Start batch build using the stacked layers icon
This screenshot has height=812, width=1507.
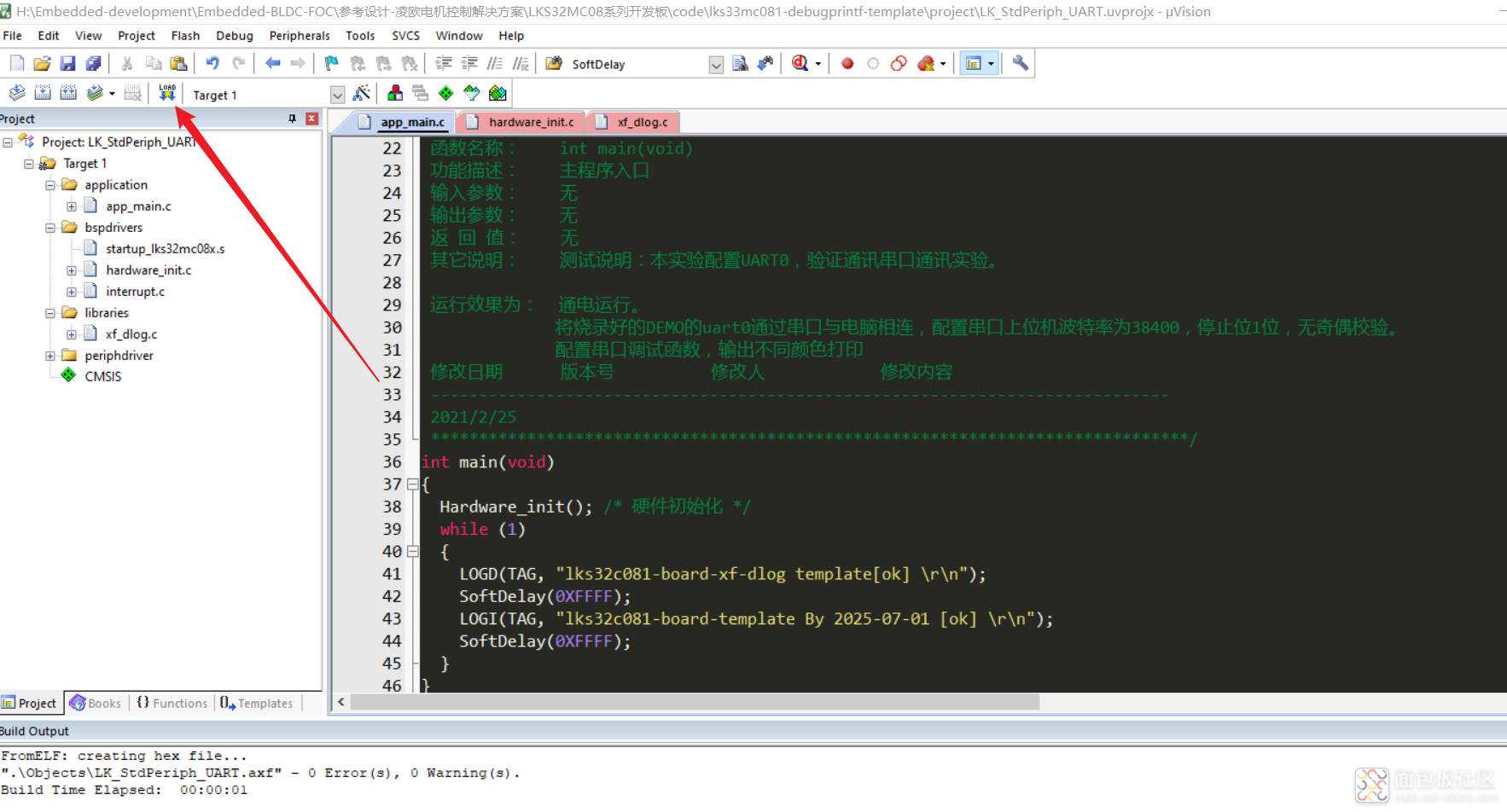[x=95, y=93]
